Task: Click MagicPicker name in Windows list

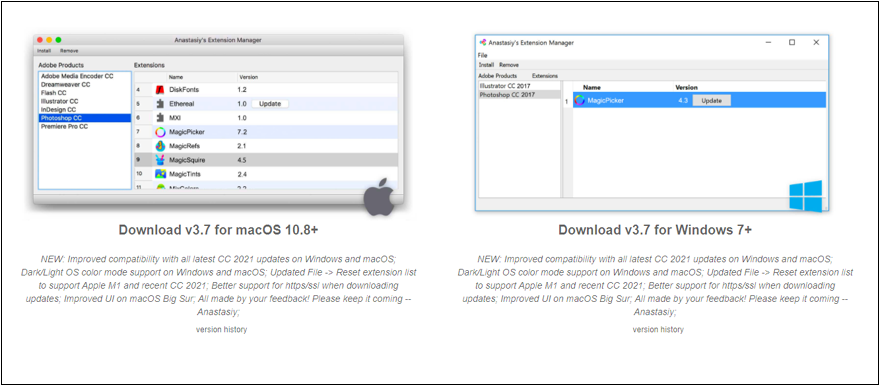Action: (x=606, y=100)
